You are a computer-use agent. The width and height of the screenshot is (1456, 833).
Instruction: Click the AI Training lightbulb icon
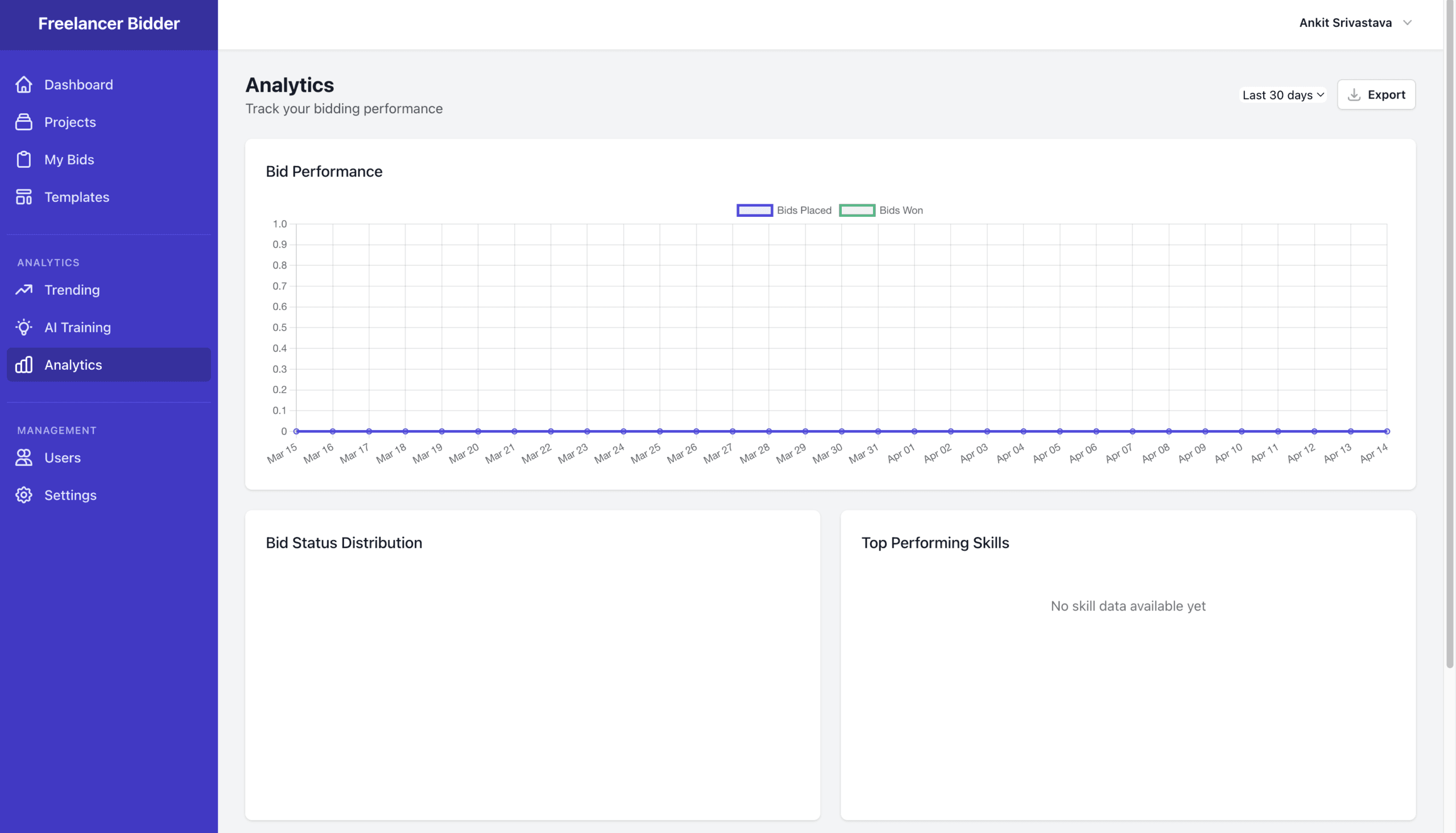(23, 327)
